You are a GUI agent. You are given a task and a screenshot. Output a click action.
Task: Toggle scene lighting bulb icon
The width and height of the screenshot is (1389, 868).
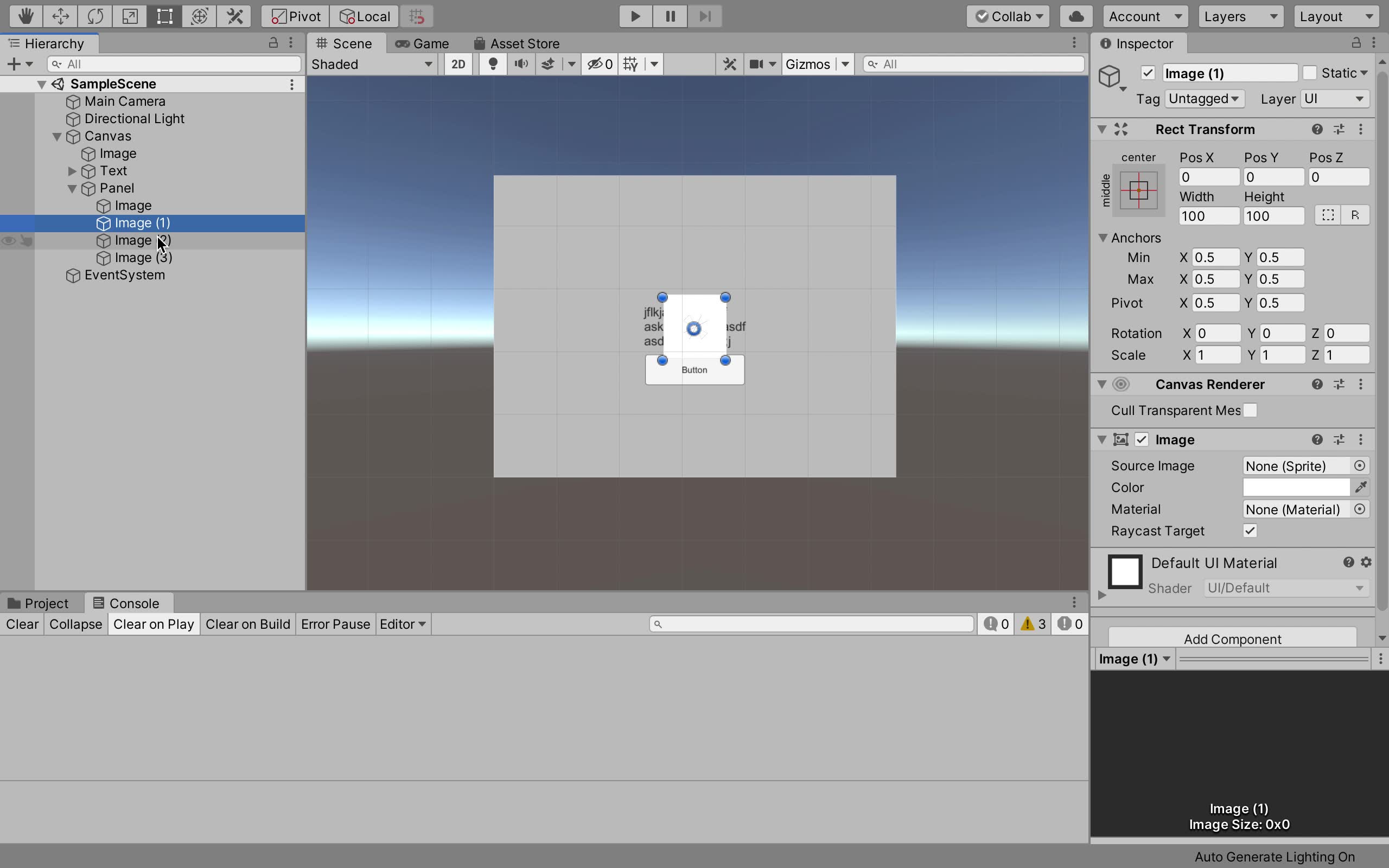coord(493,63)
